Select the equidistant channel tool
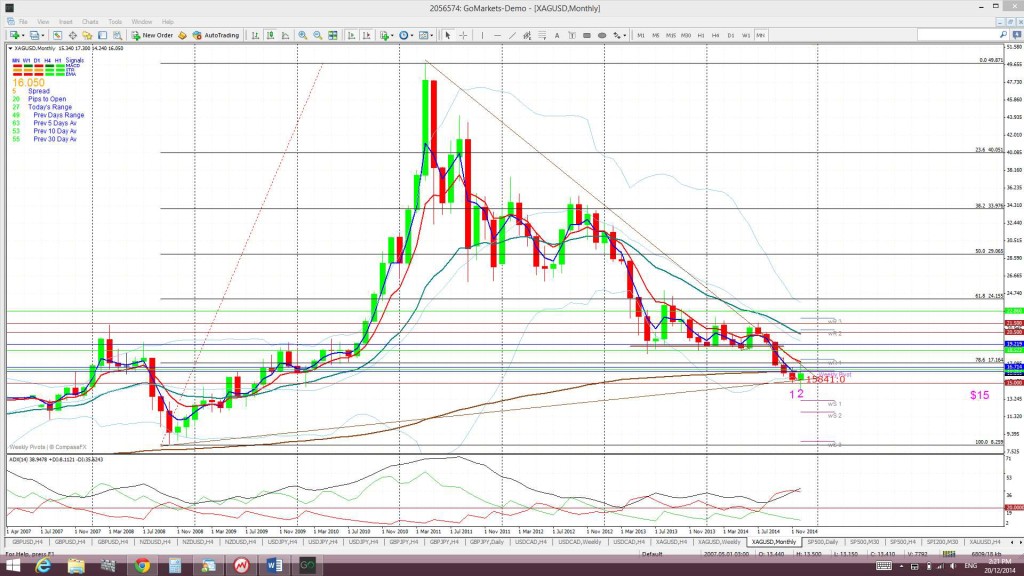 pos(527,35)
